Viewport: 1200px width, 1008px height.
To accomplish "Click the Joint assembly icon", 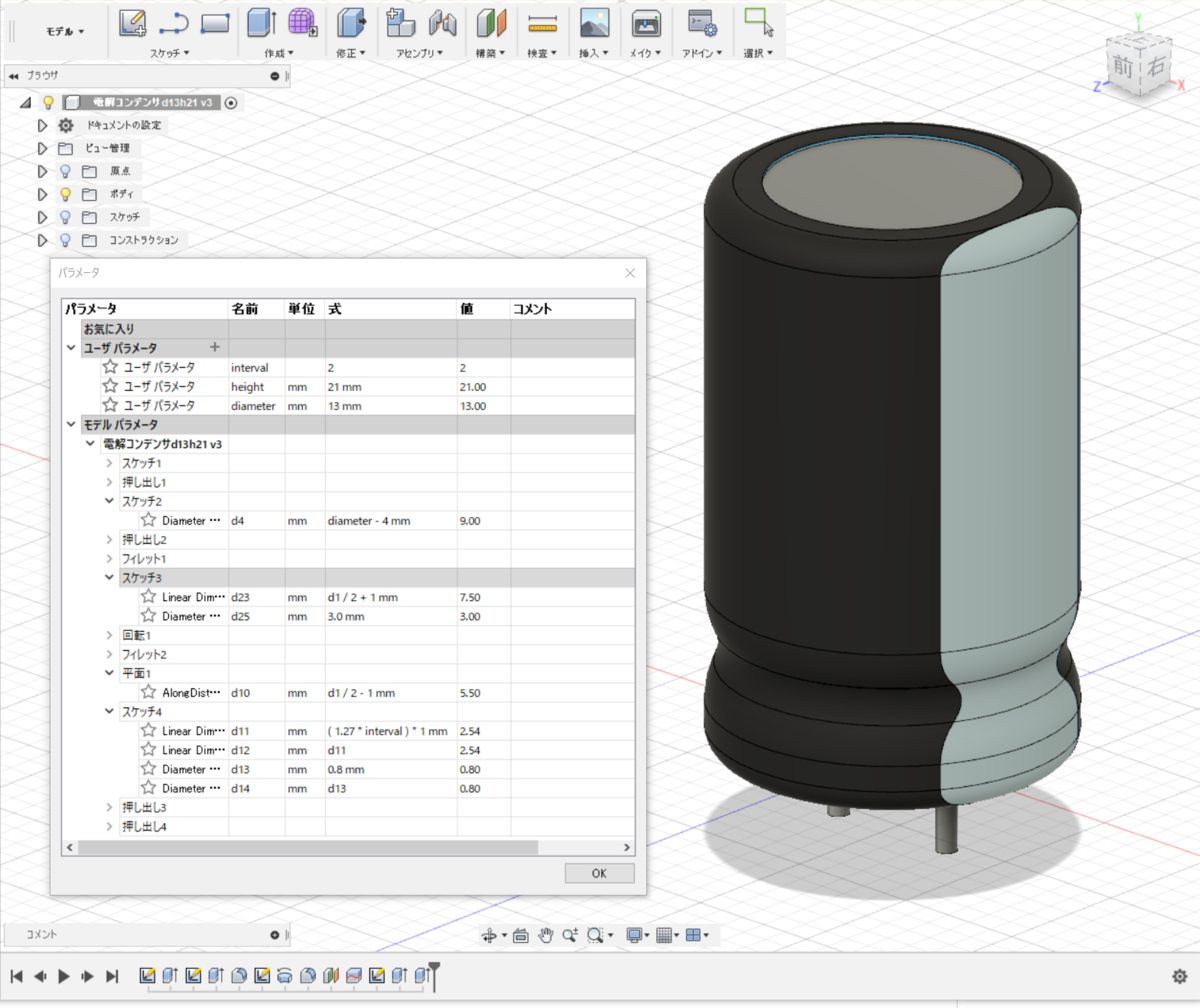I will 442,23.
